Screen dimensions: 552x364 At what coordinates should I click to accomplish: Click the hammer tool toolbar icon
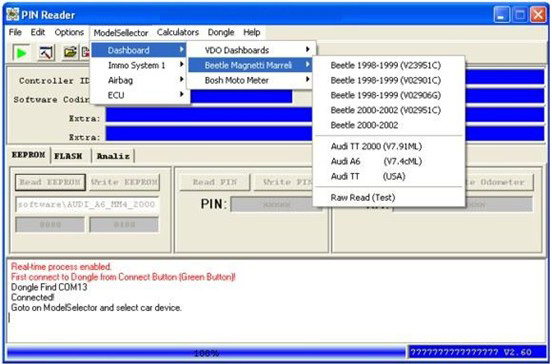pyautogui.click(x=46, y=53)
